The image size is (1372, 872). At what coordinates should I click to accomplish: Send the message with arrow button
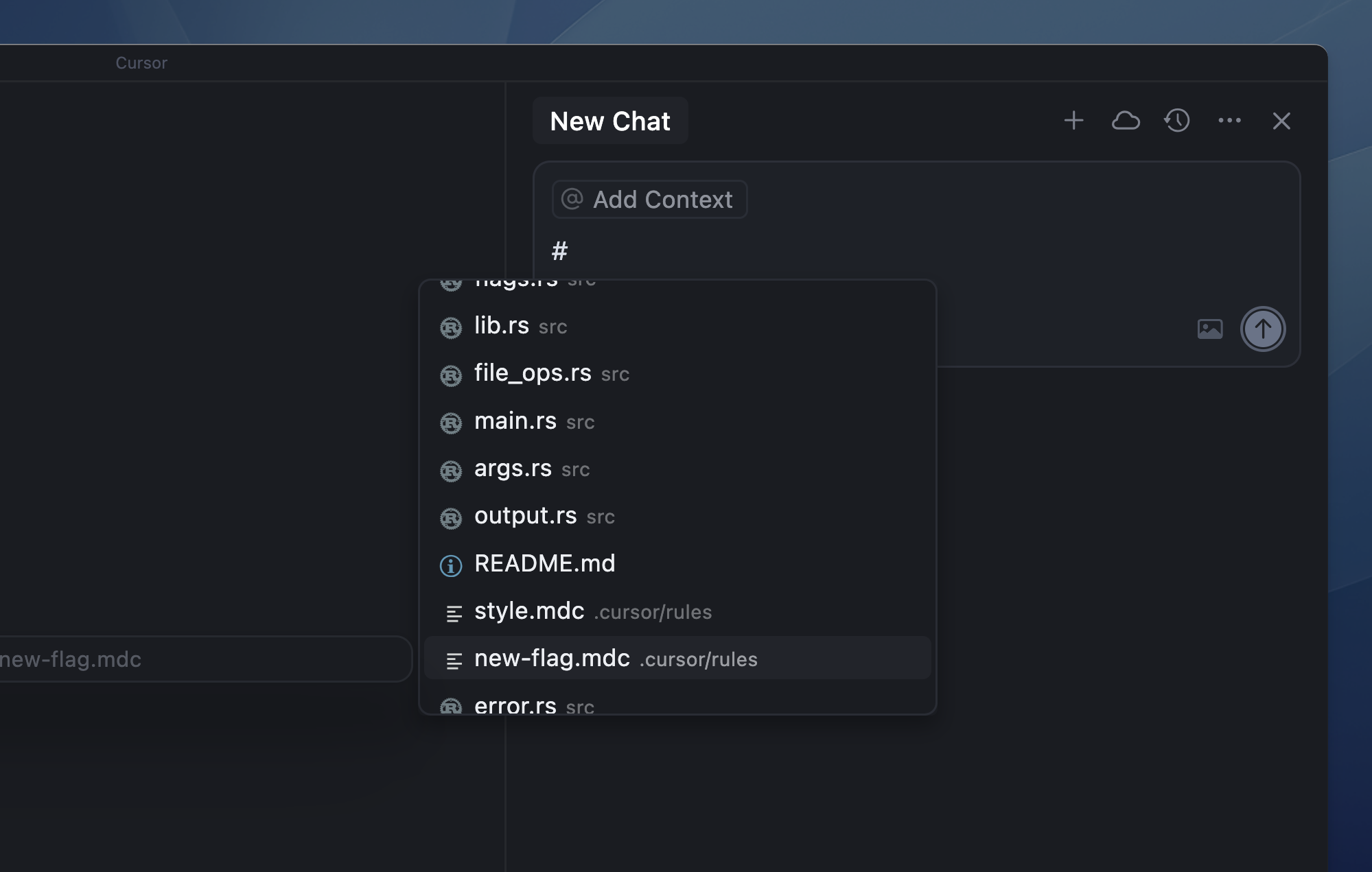pos(1263,329)
